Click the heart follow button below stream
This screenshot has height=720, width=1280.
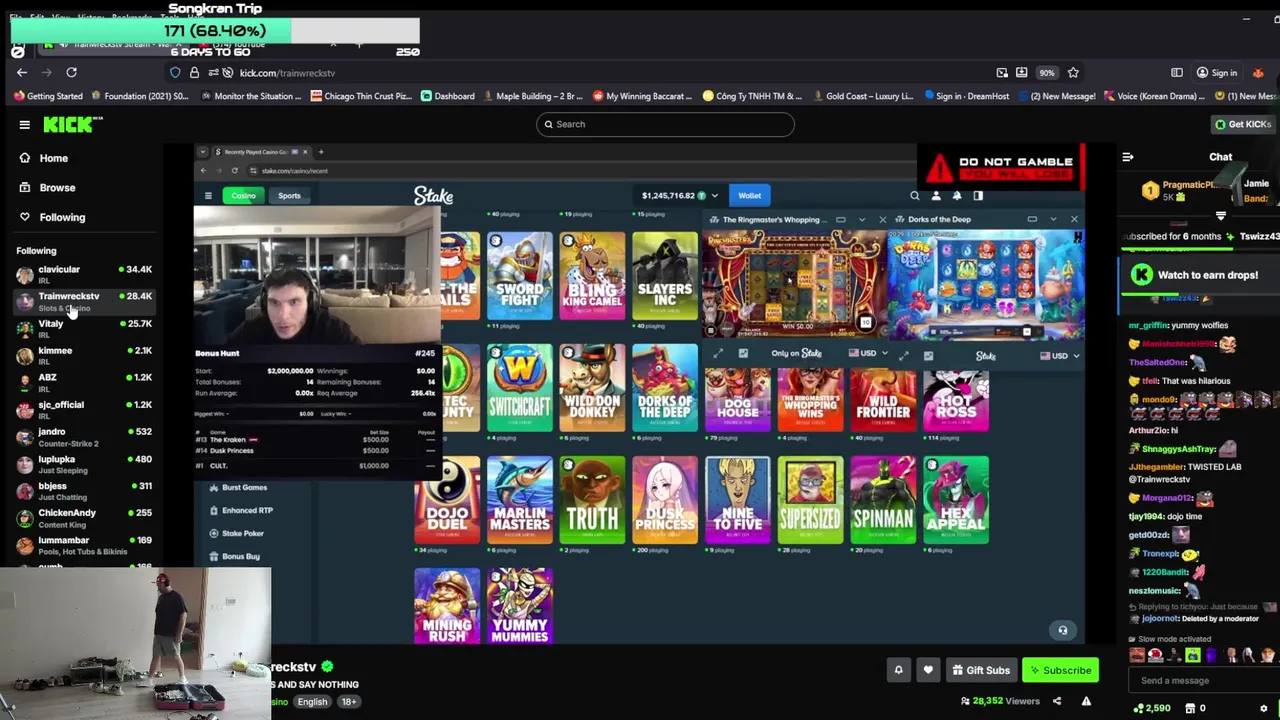pos(928,670)
